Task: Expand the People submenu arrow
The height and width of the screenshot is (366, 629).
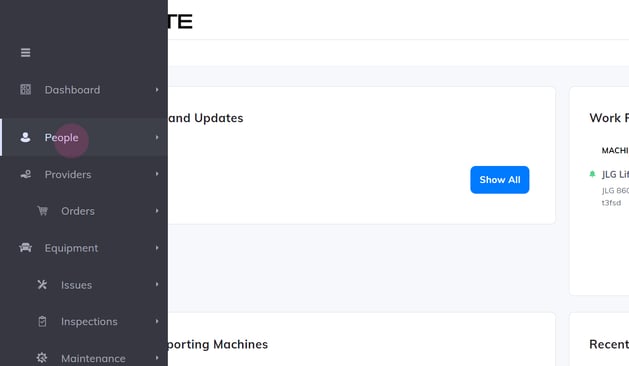Action: (x=157, y=137)
